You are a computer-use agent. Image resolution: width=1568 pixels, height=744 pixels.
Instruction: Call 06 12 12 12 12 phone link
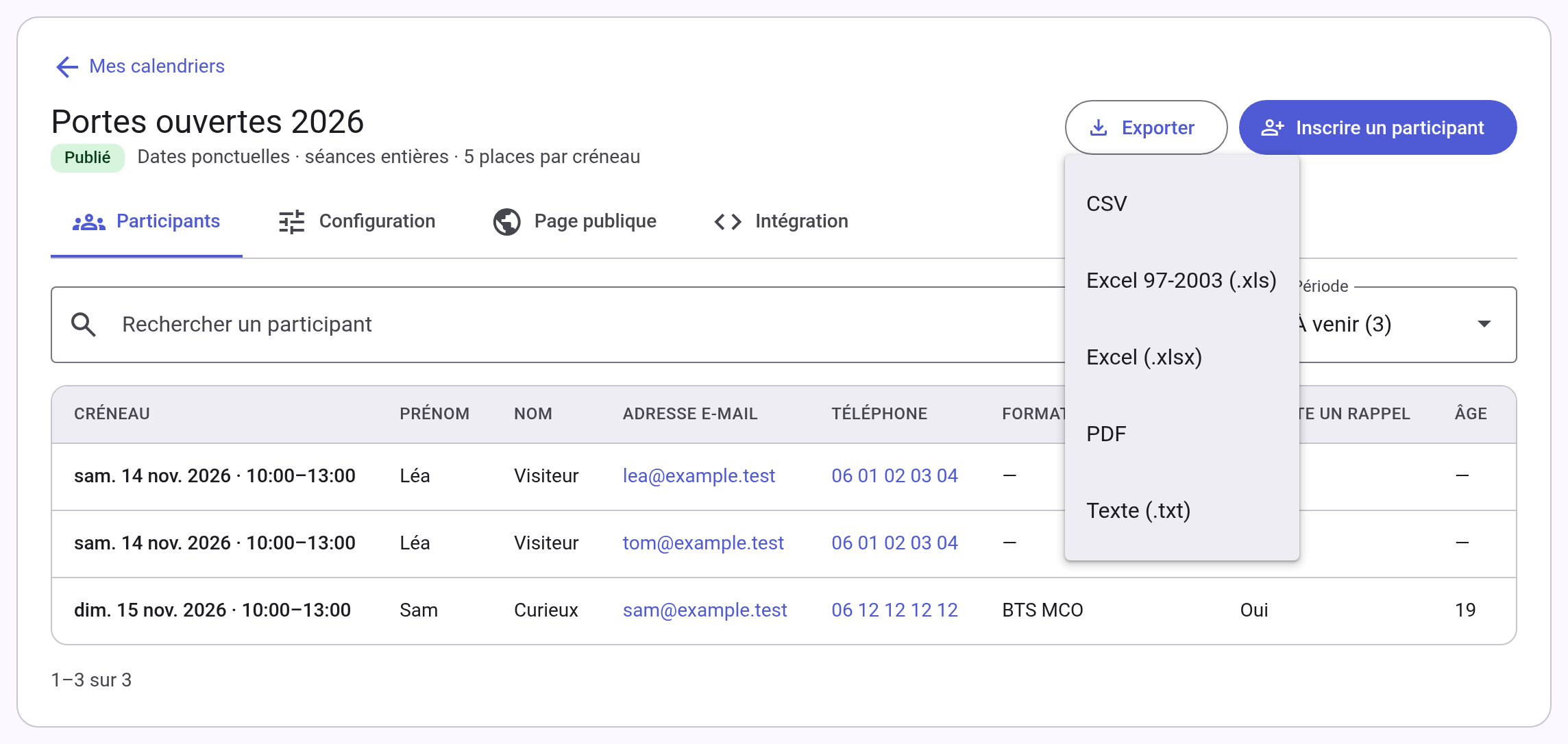(894, 610)
